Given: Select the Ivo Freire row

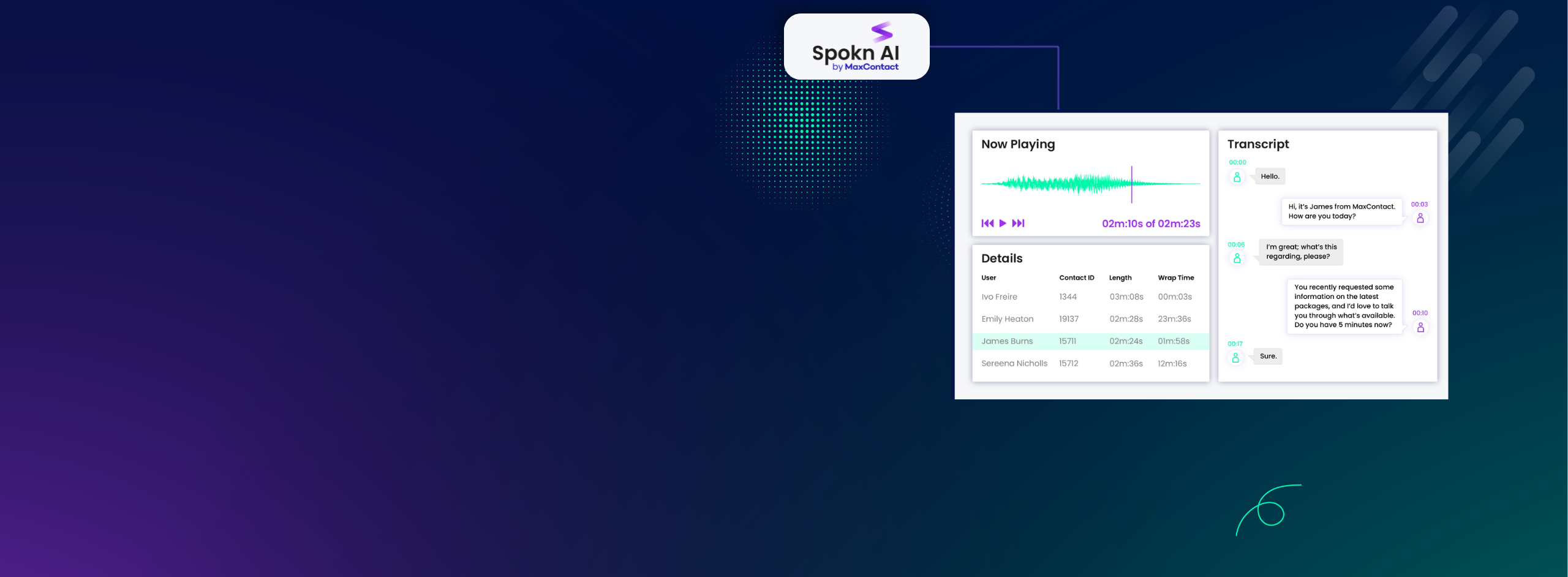Looking at the screenshot, I should [1091, 296].
